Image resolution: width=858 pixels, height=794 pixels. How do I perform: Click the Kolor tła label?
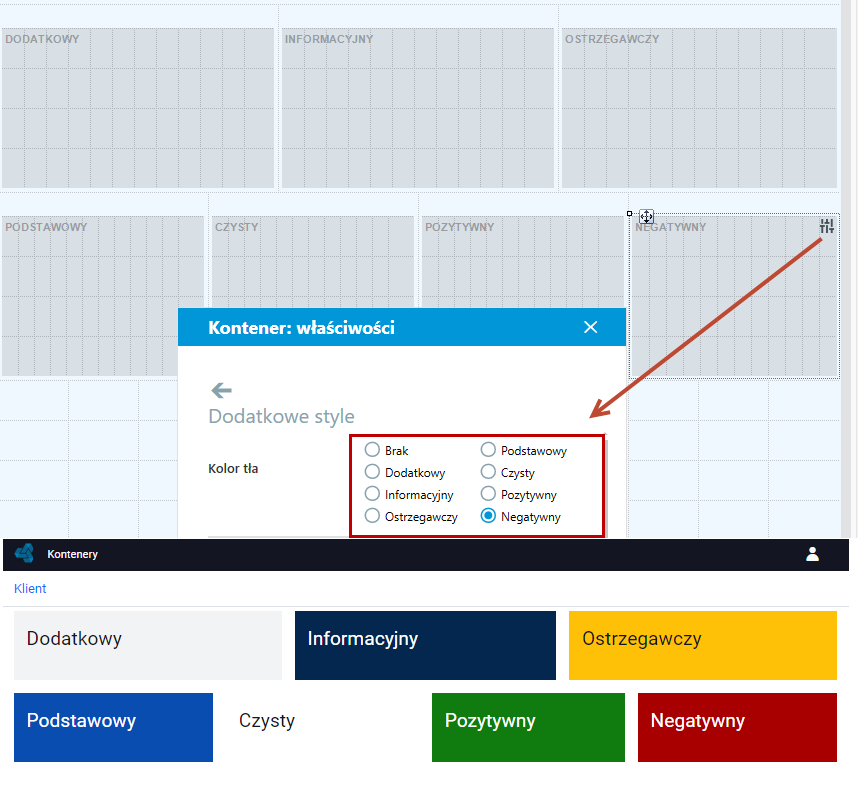point(233,468)
